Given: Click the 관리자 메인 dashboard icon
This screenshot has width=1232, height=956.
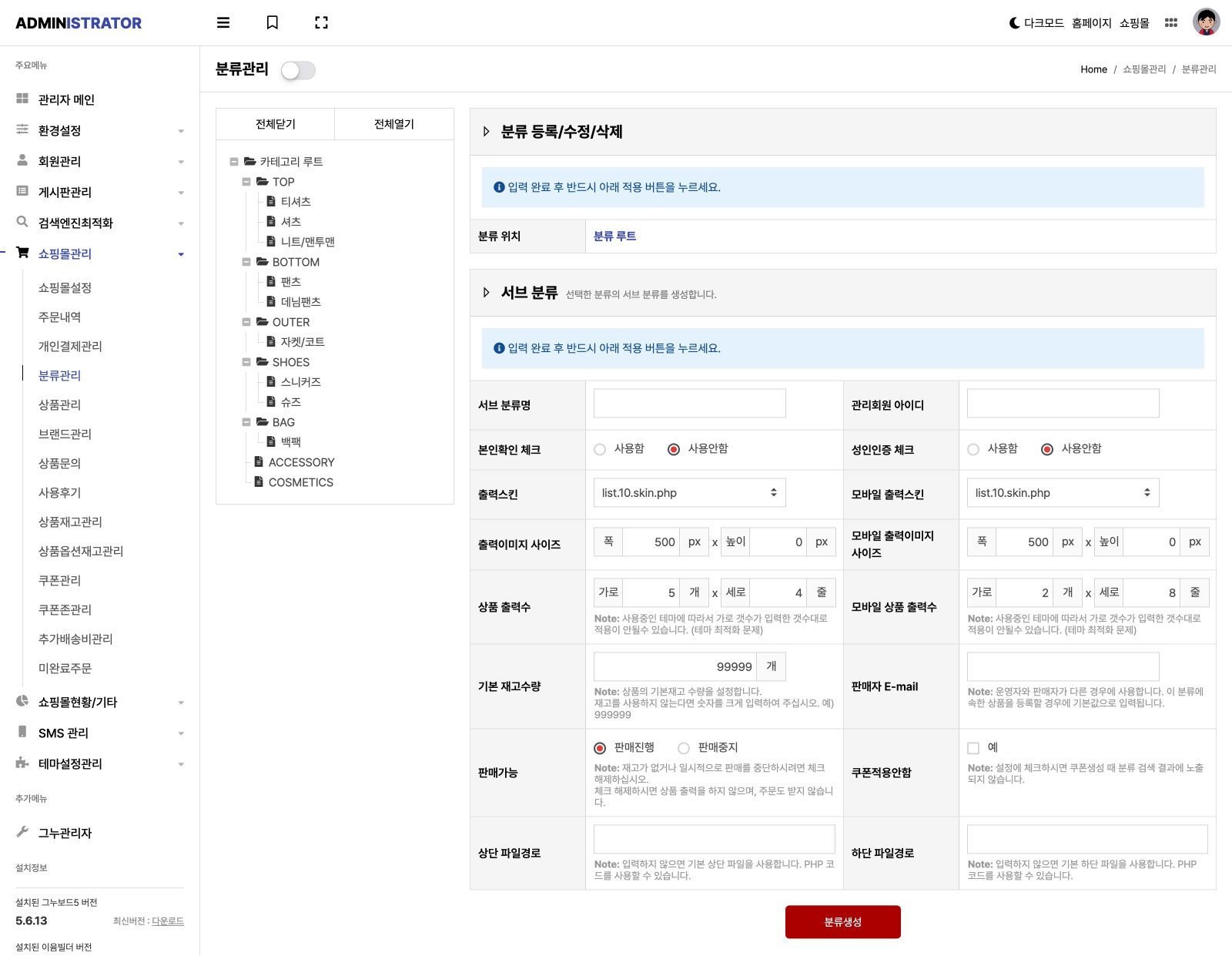Looking at the screenshot, I should click(22, 99).
